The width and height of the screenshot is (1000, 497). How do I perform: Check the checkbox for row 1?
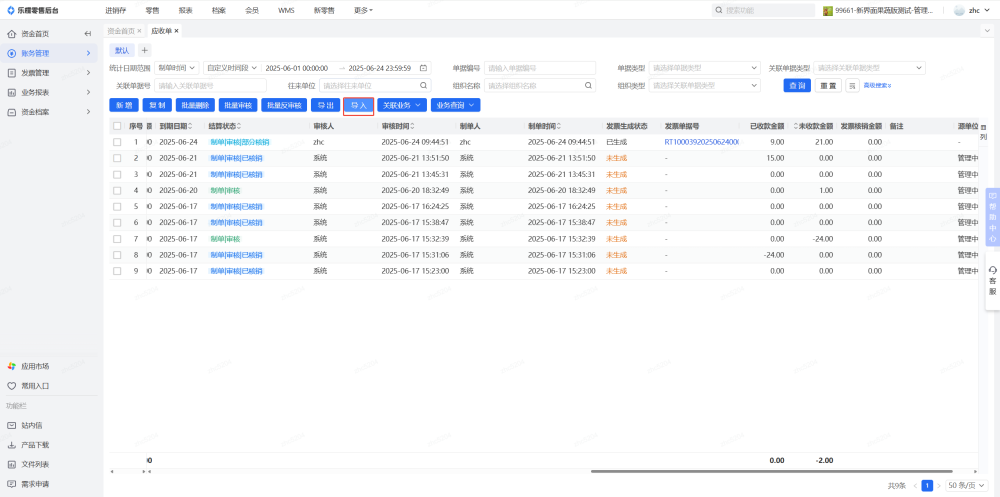(118, 142)
